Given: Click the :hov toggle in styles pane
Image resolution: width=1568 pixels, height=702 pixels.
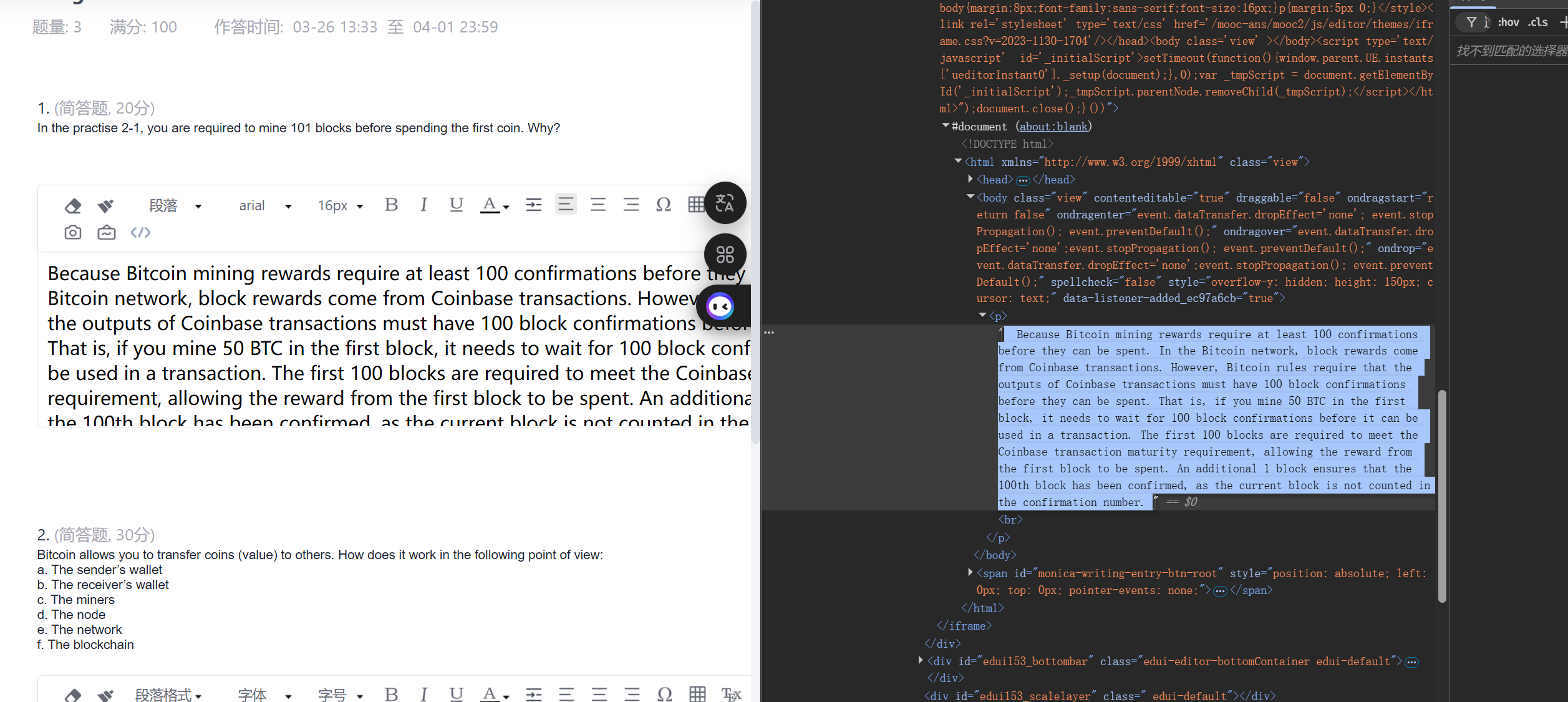Looking at the screenshot, I should [x=1508, y=22].
